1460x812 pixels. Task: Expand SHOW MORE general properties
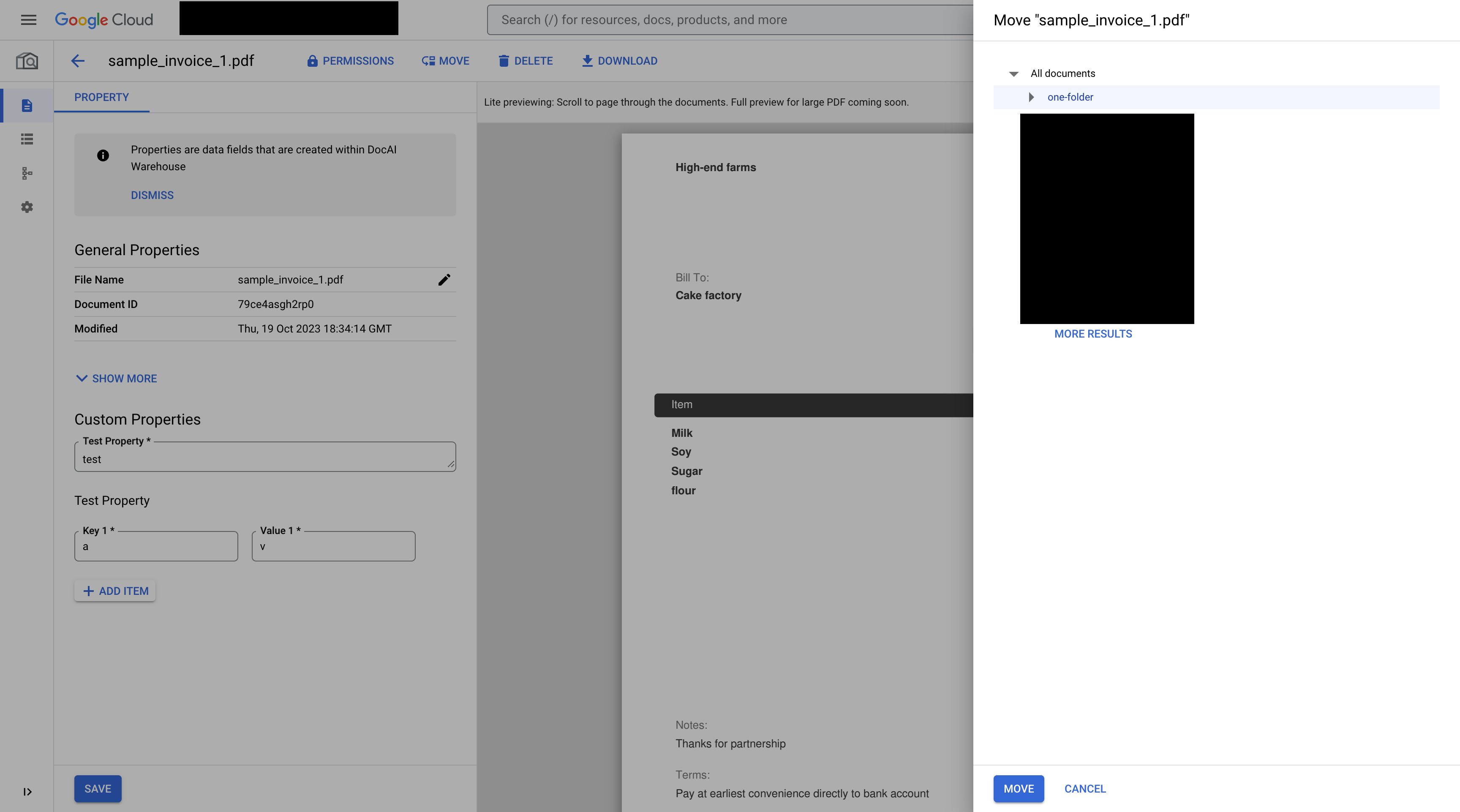tap(116, 379)
